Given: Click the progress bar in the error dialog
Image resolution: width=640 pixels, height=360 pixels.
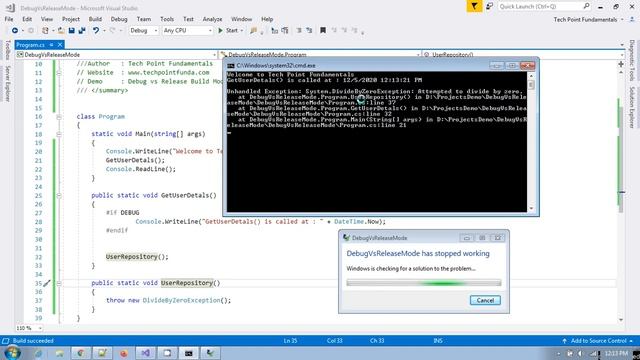Looking at the screenshot, I should click(424, 283).
